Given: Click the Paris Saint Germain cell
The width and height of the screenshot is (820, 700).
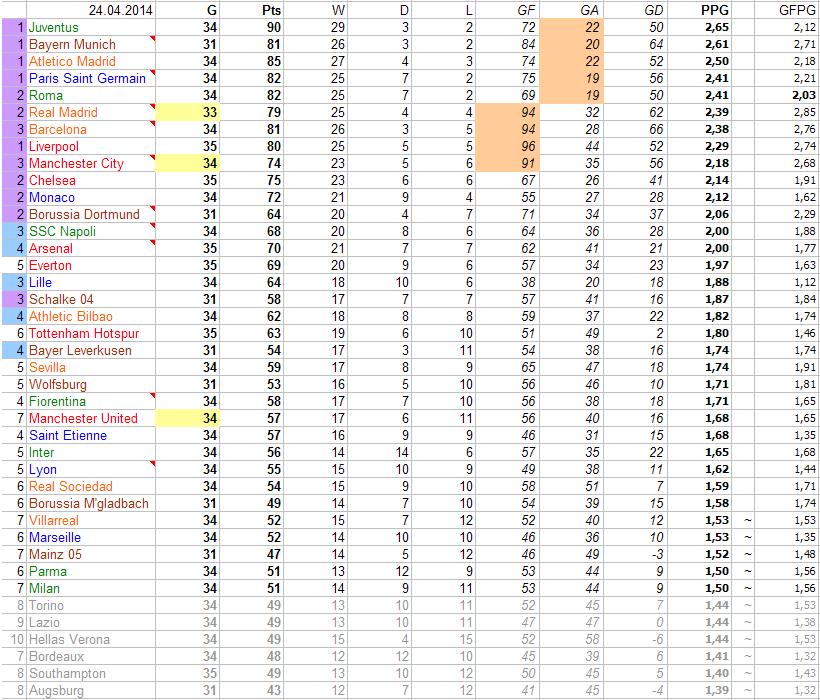Looking at the screenshot, I should [91, 78].
